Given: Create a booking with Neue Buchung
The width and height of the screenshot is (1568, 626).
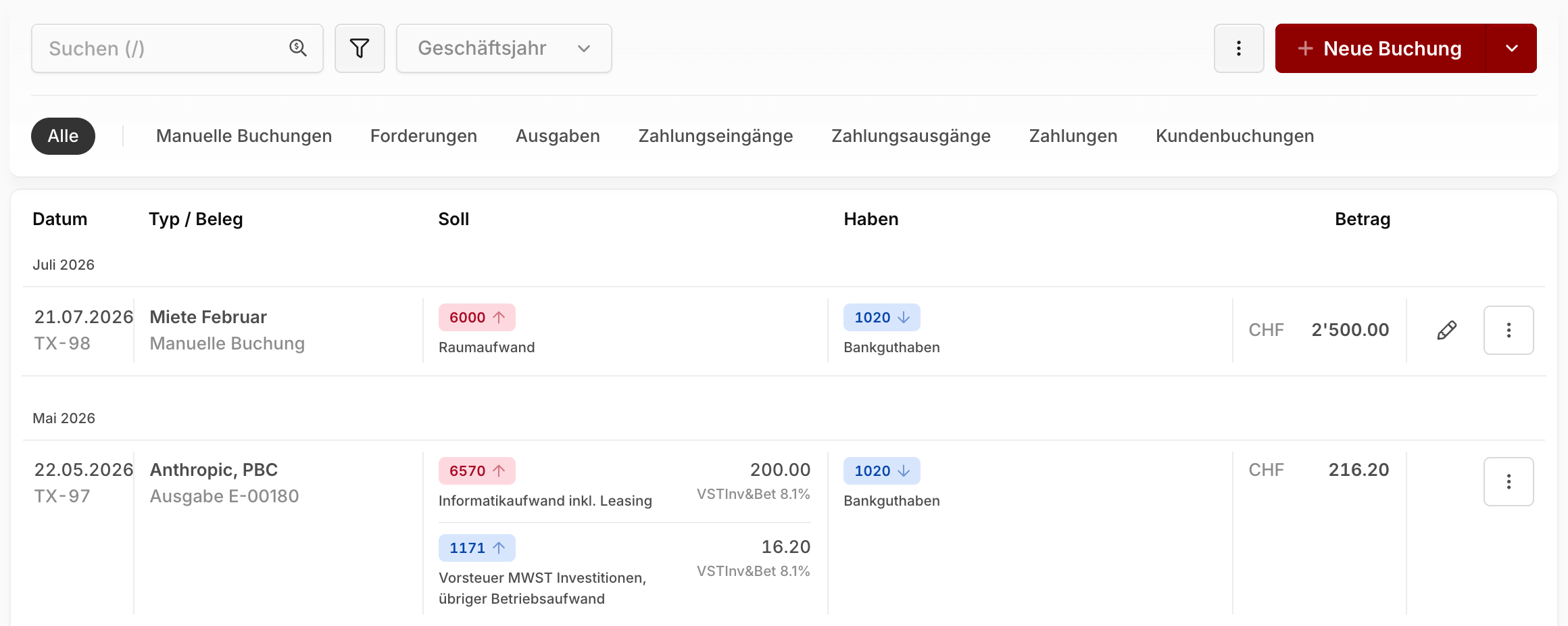Looking at the screenshot, I should coord(1380,48).
